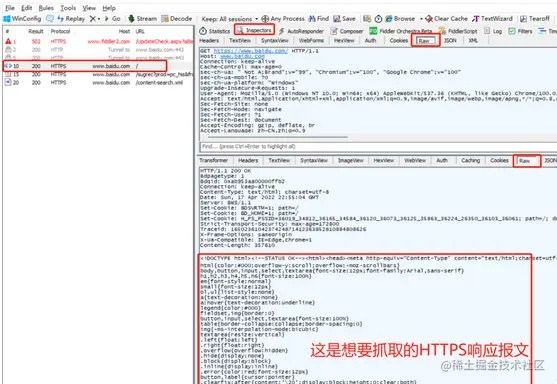Select session 20 content-search.xml row
This screenshot has height=384, width=557.
click(x=98, y=82)
